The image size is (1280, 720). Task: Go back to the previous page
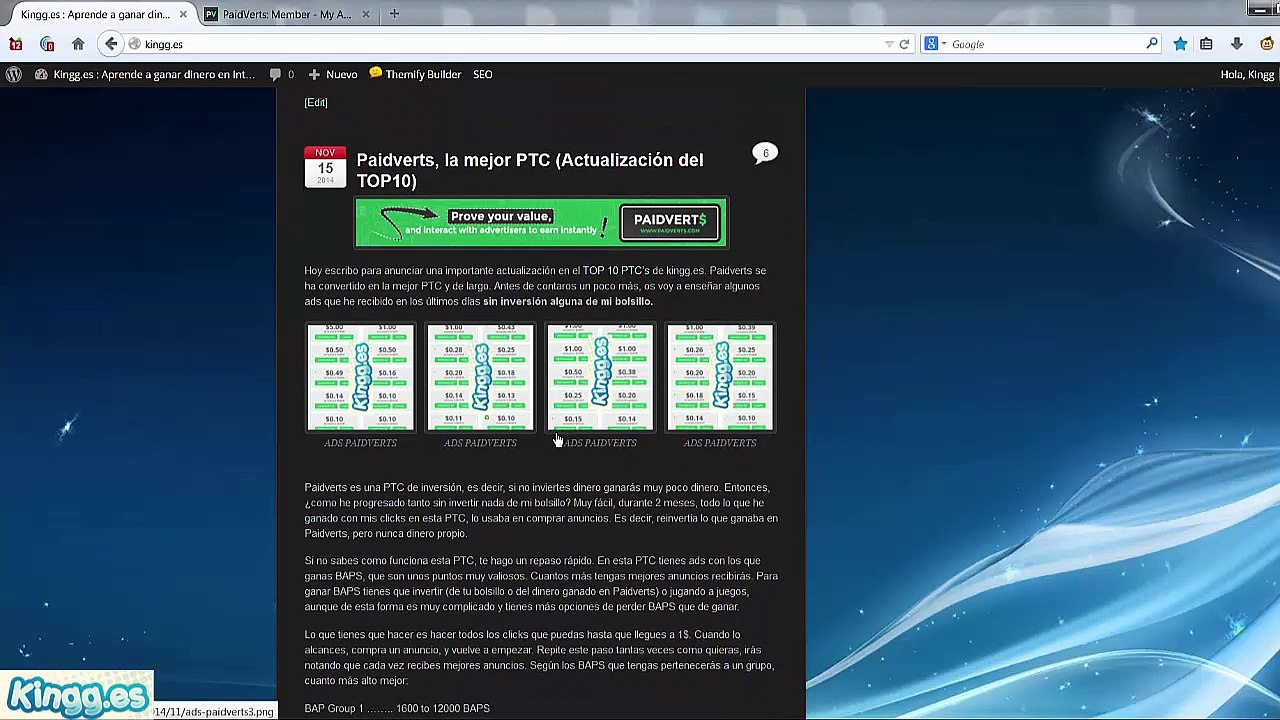(x=111, y=44)
